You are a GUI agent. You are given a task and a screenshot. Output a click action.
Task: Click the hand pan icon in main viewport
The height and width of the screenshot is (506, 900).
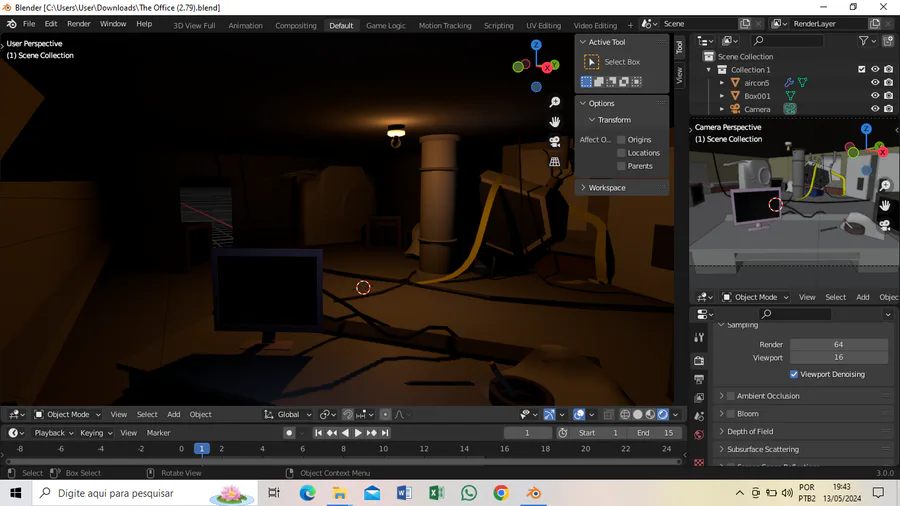(555, 122)
